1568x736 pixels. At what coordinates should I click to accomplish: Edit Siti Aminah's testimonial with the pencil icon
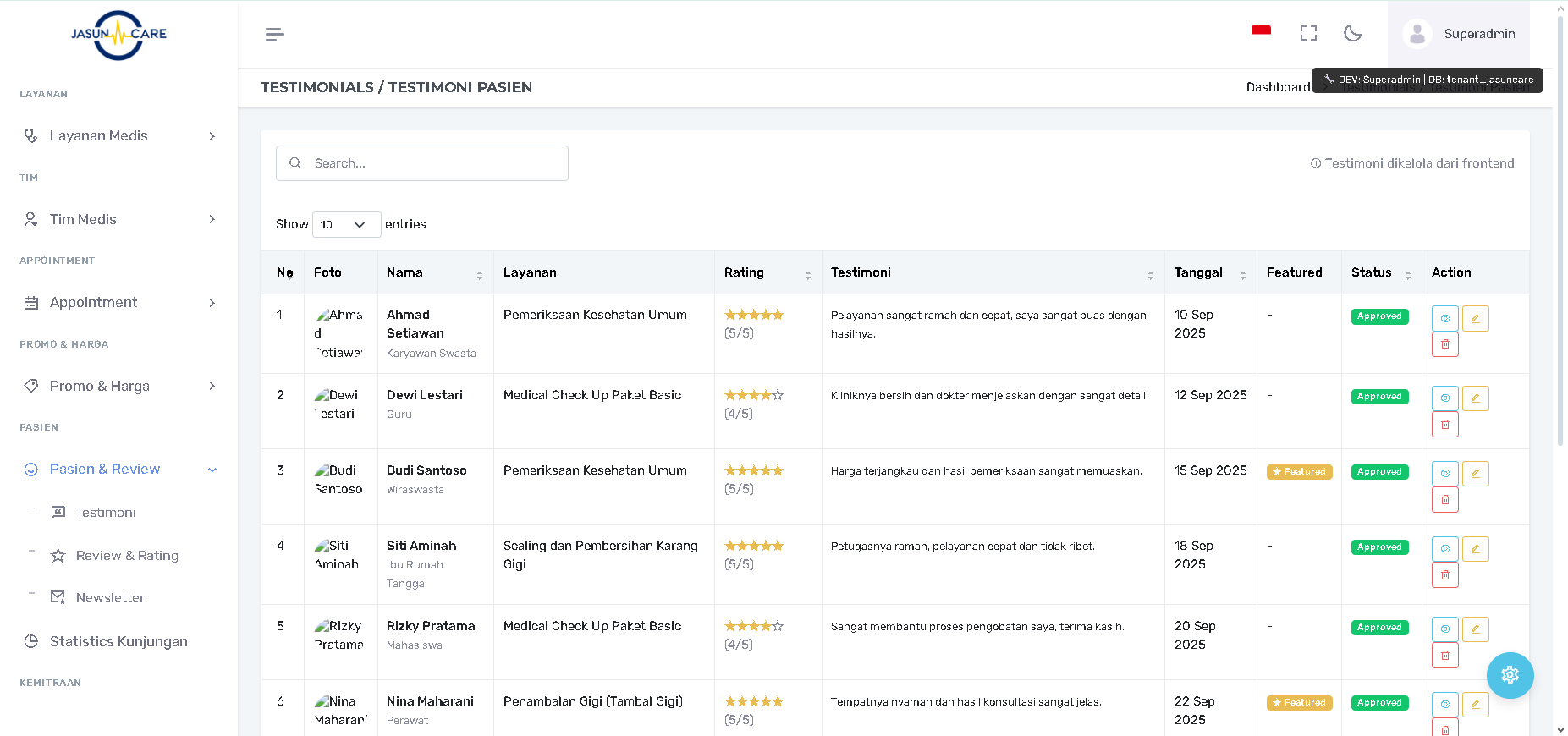(1475, 549)
